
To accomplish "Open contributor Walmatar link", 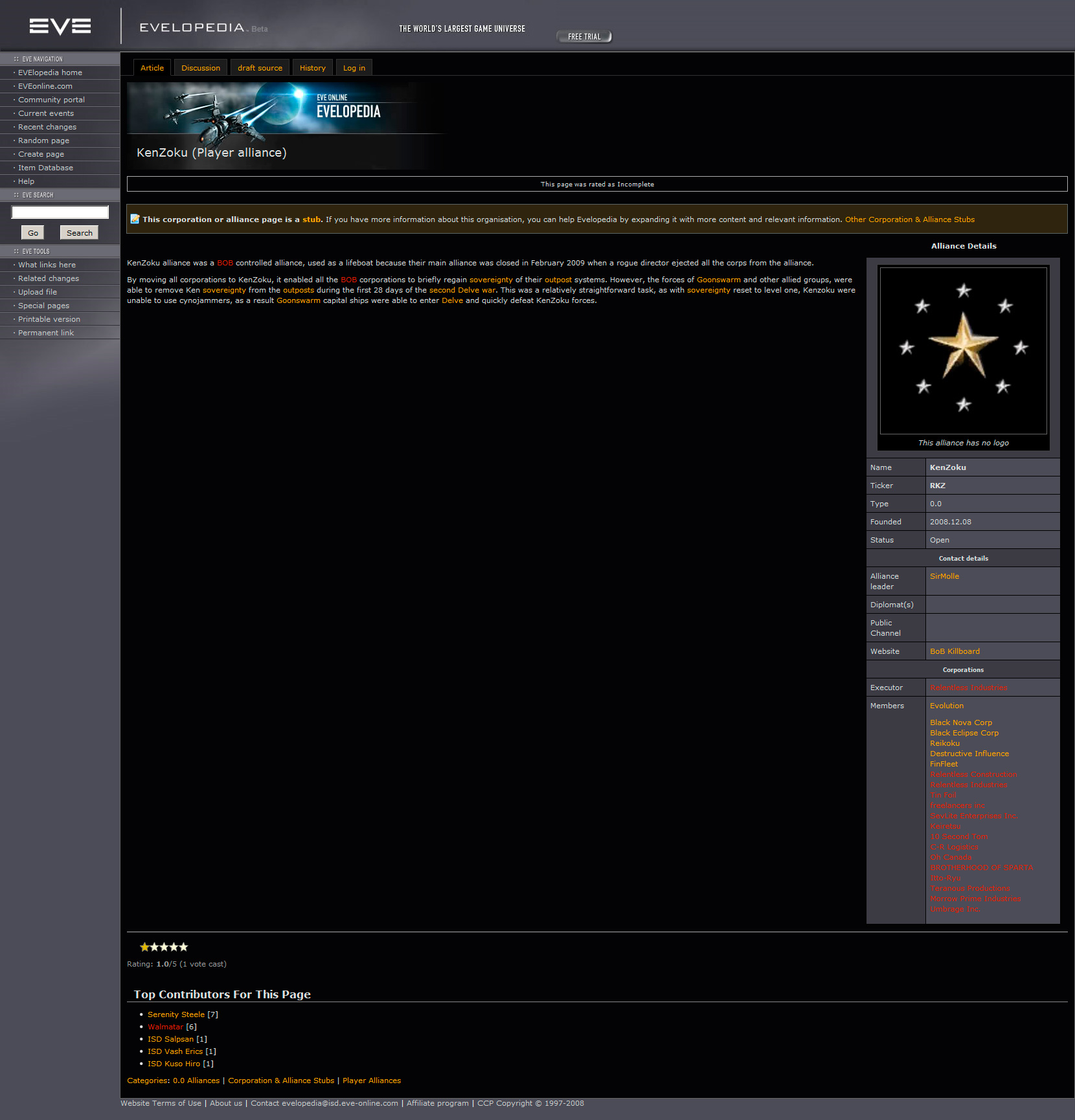I will (x=165, y=1027).
